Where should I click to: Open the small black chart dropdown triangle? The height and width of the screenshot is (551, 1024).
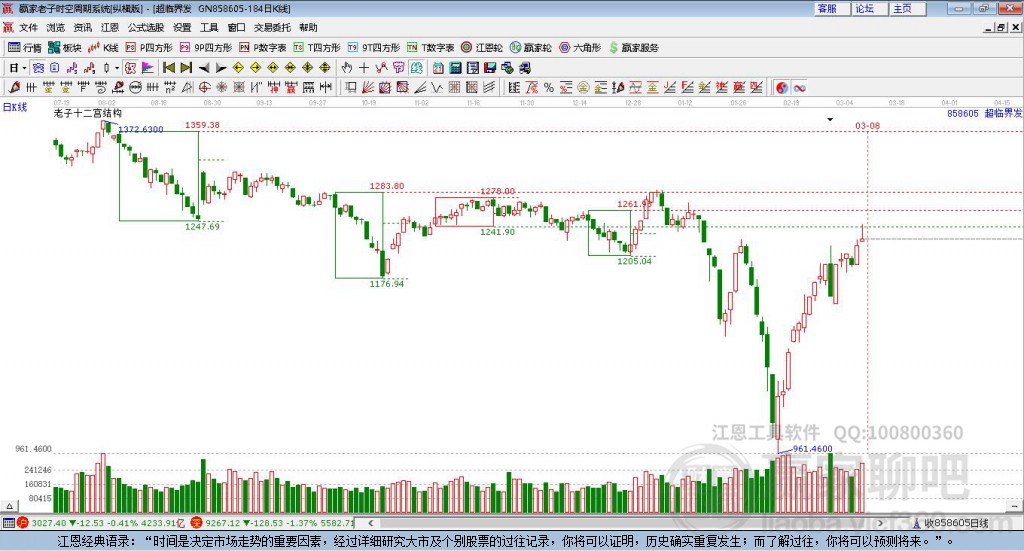tap(830, 119)
